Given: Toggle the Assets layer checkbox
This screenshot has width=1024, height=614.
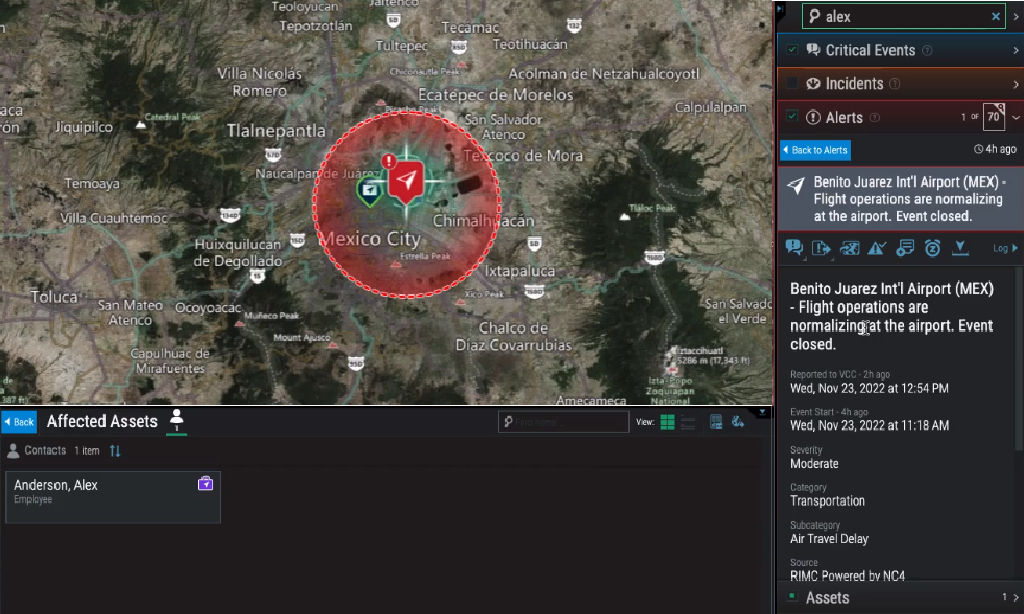Looking at the screenshot, I should (x=792, y=596).
